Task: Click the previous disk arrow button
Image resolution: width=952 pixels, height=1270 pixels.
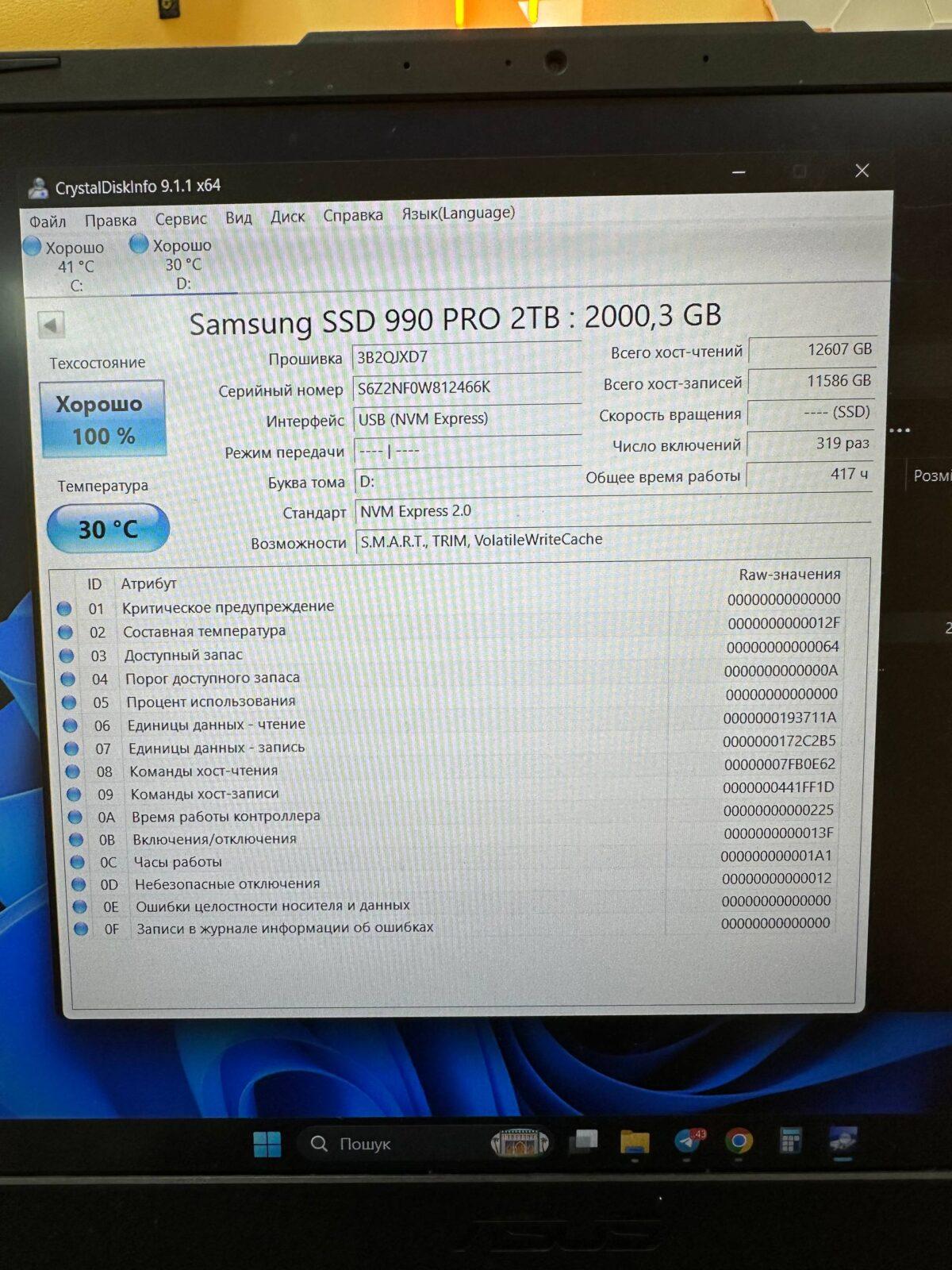Action: coord(51,325)
